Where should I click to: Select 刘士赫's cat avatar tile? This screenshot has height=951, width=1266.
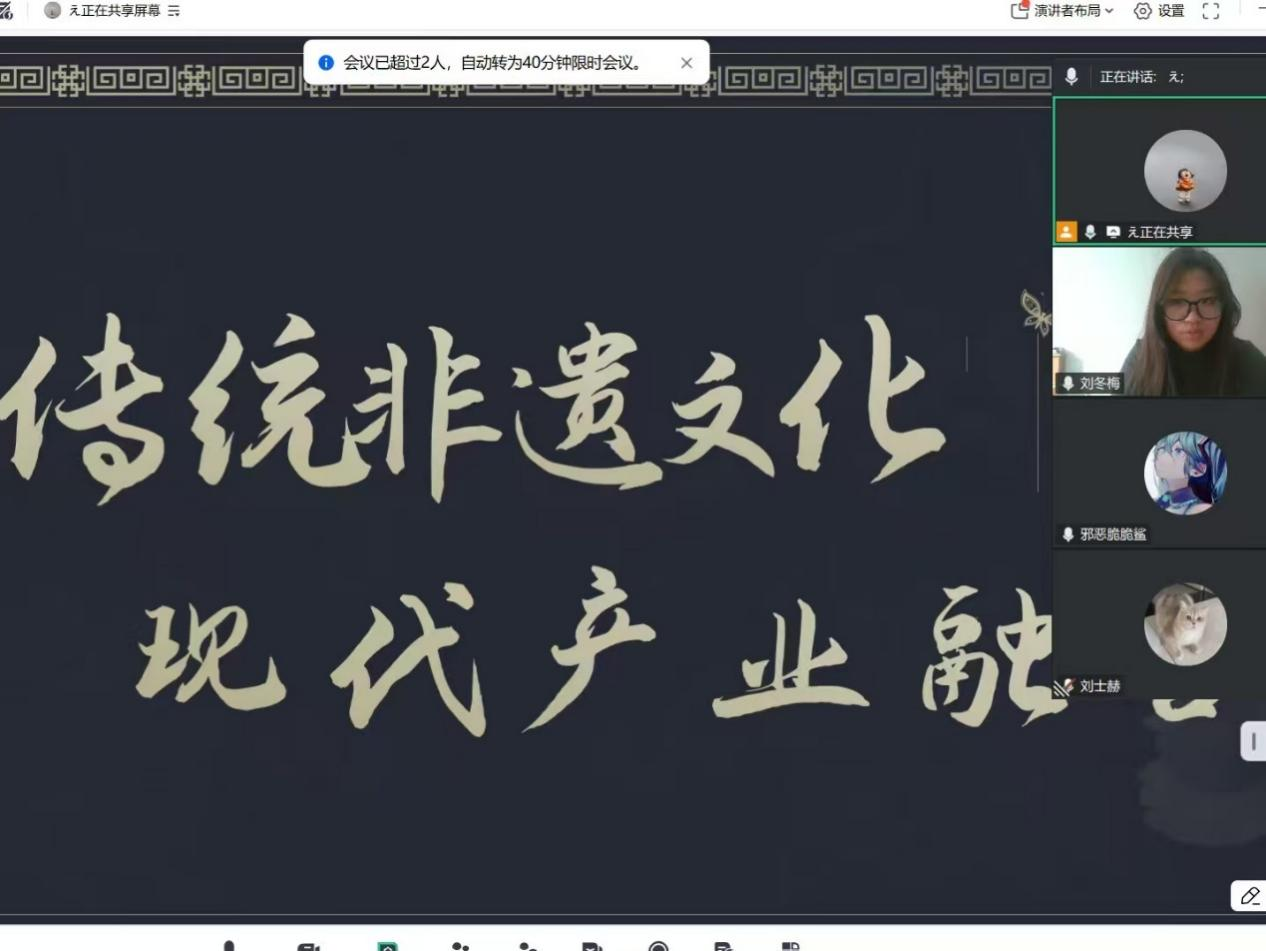(1185, 624)
